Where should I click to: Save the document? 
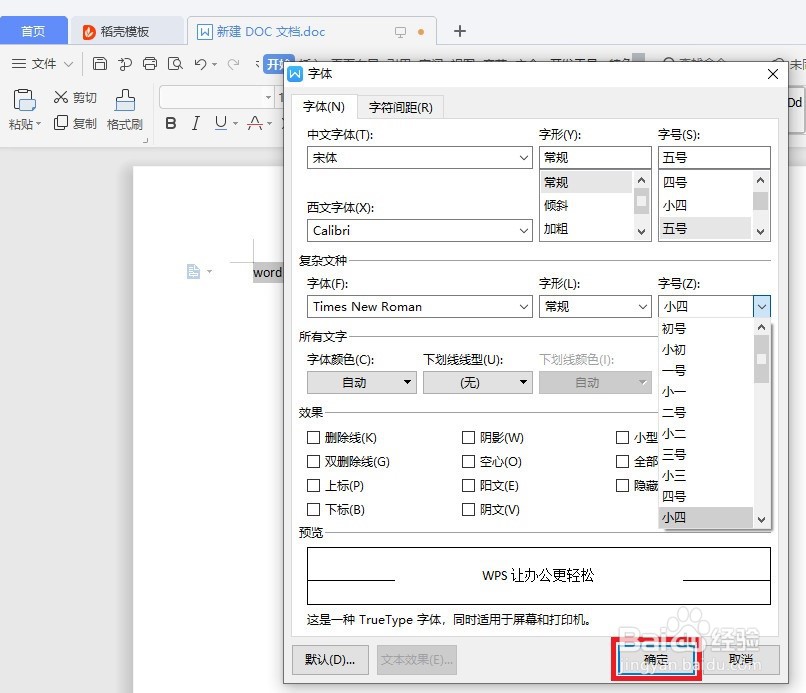point(100,62)
